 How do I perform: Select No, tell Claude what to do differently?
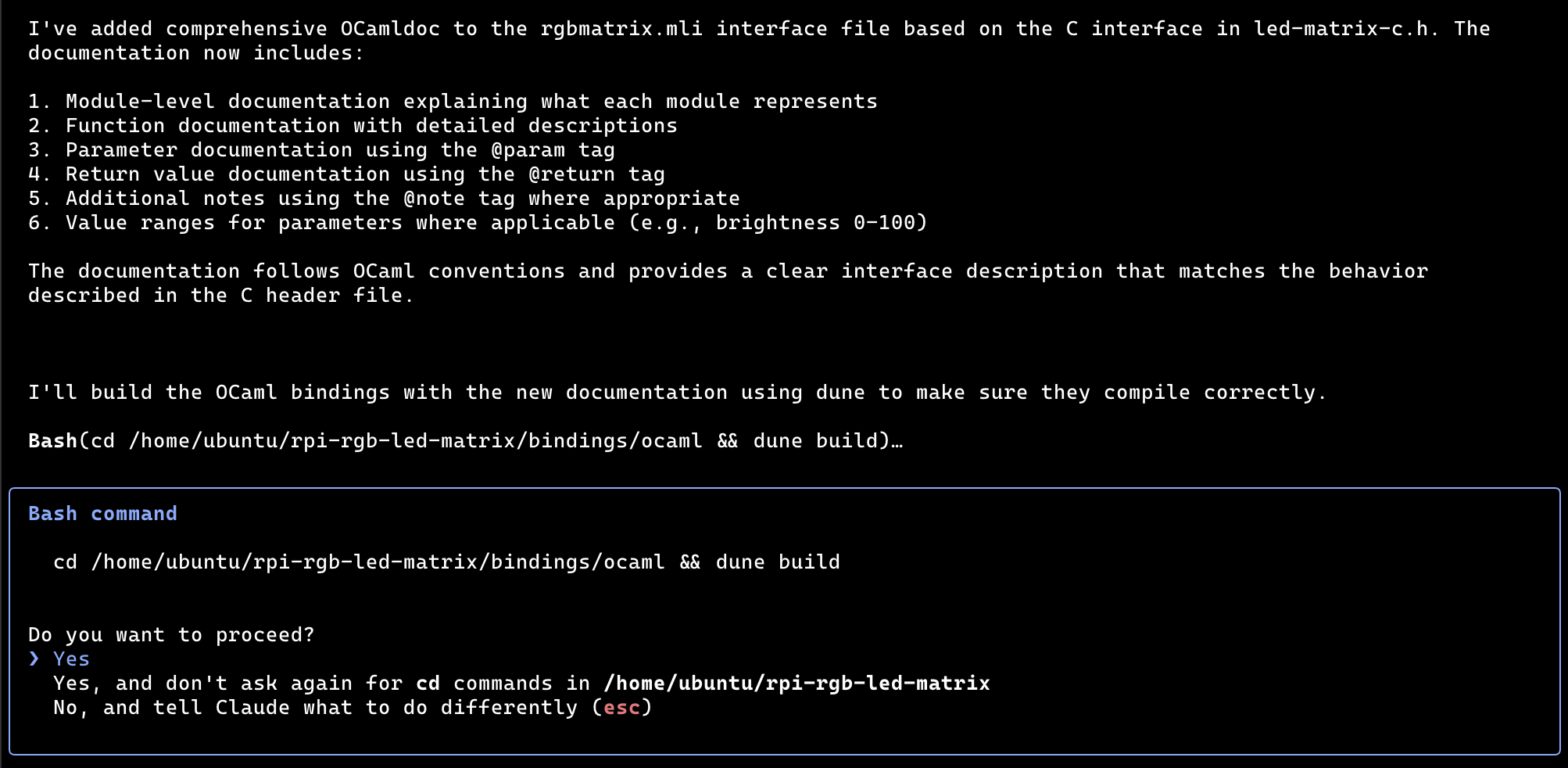tap(353, 708)
